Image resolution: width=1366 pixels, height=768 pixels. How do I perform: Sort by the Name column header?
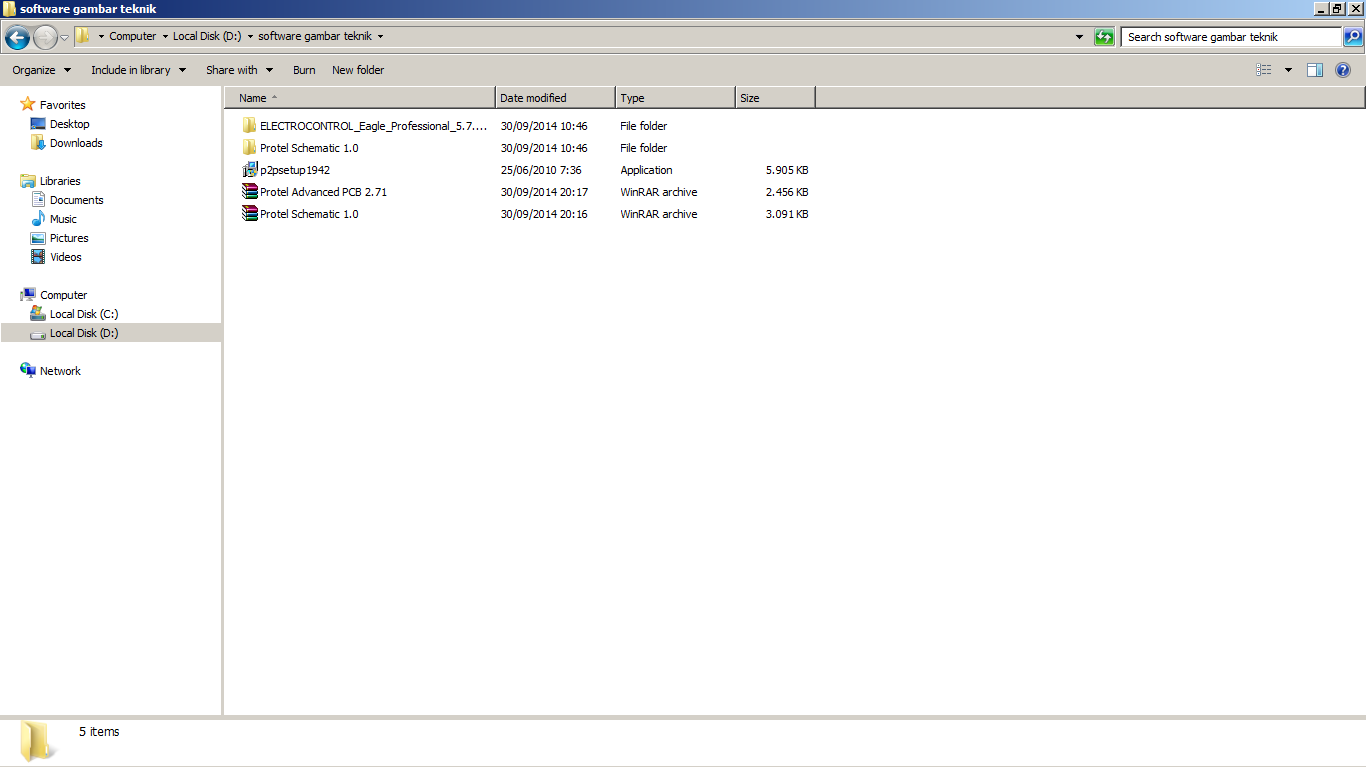coord(360,98)
